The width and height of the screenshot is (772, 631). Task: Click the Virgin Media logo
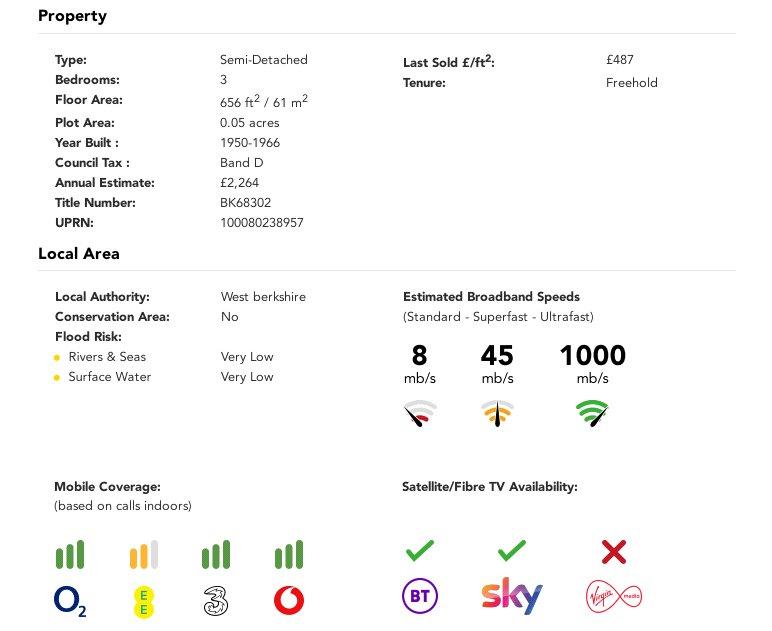point(614,597)
